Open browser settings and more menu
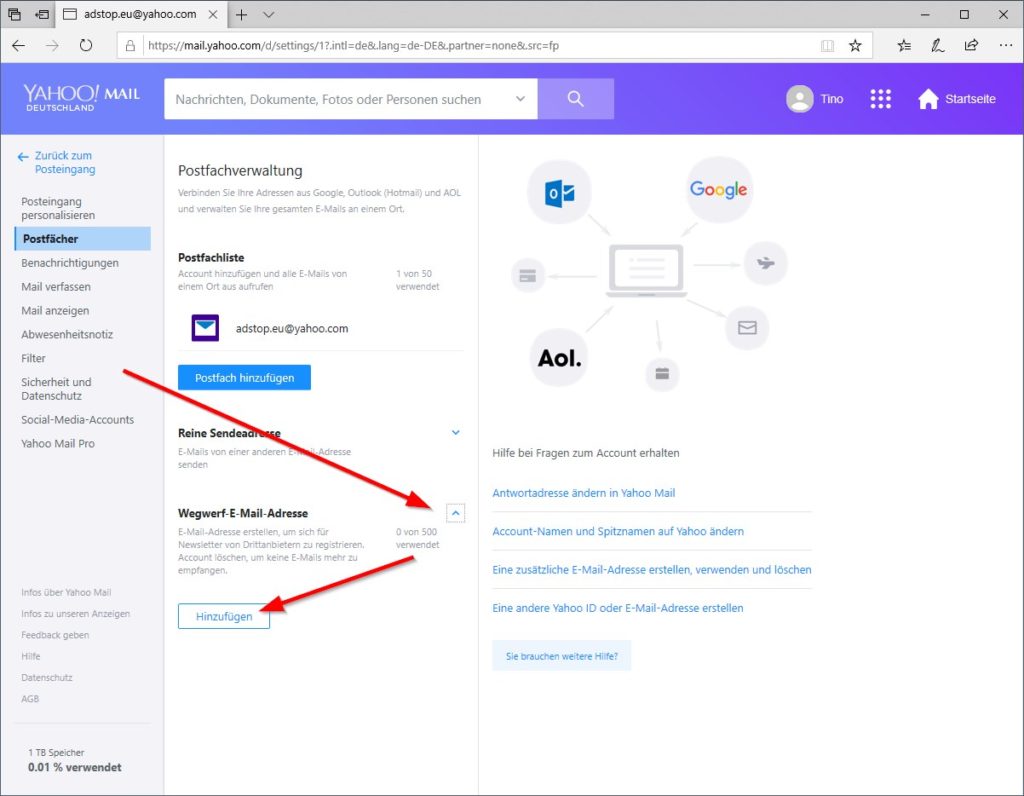The image size is (1024, 796). (1006, 45)
